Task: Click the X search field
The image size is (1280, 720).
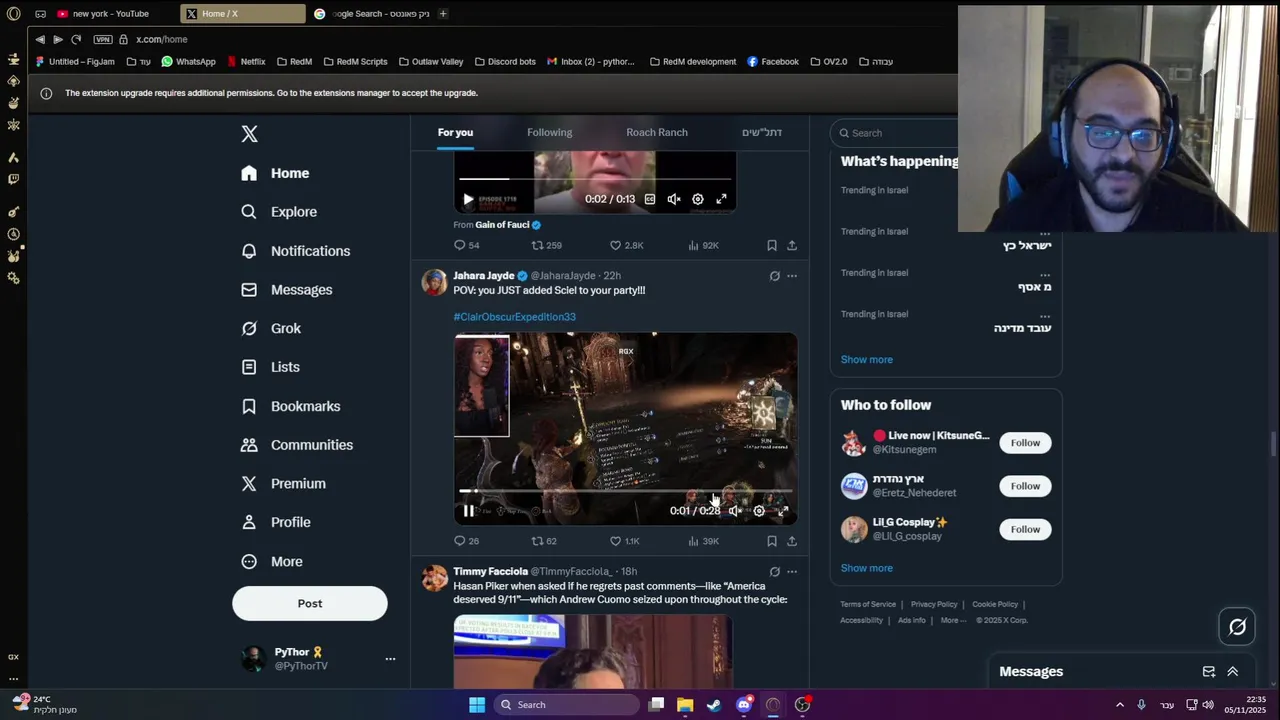Action: pyautogui.click(x=895, y=133)
